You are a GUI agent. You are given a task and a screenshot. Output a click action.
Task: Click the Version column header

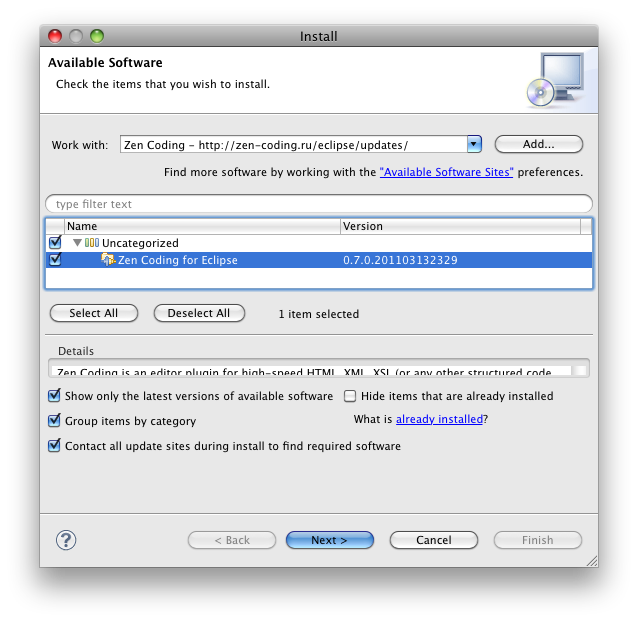click(460, 226)
